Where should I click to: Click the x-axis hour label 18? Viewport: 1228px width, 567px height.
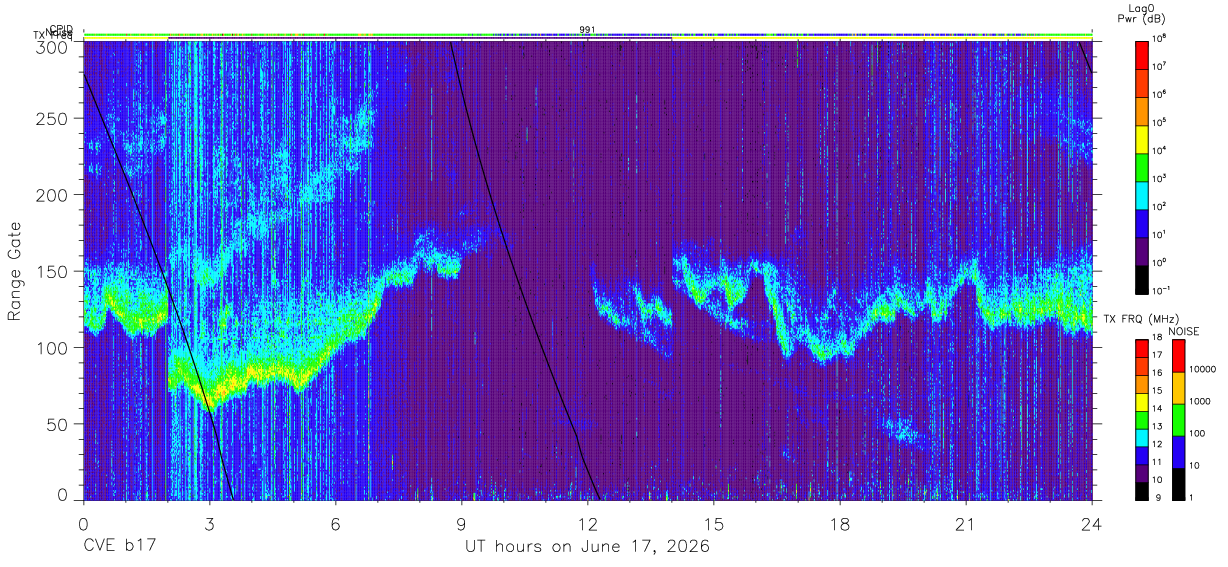click(840, 523)
